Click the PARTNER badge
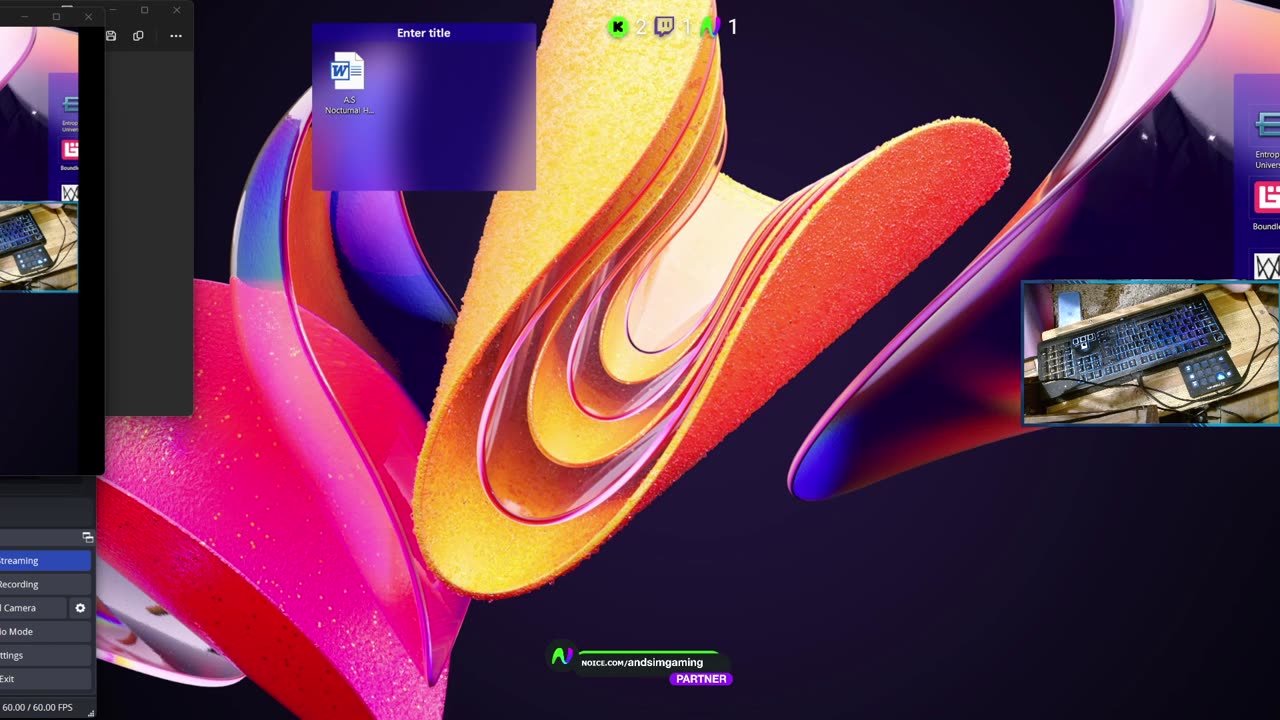Screen dimensions: 1280x720 [x=701, y=679]
